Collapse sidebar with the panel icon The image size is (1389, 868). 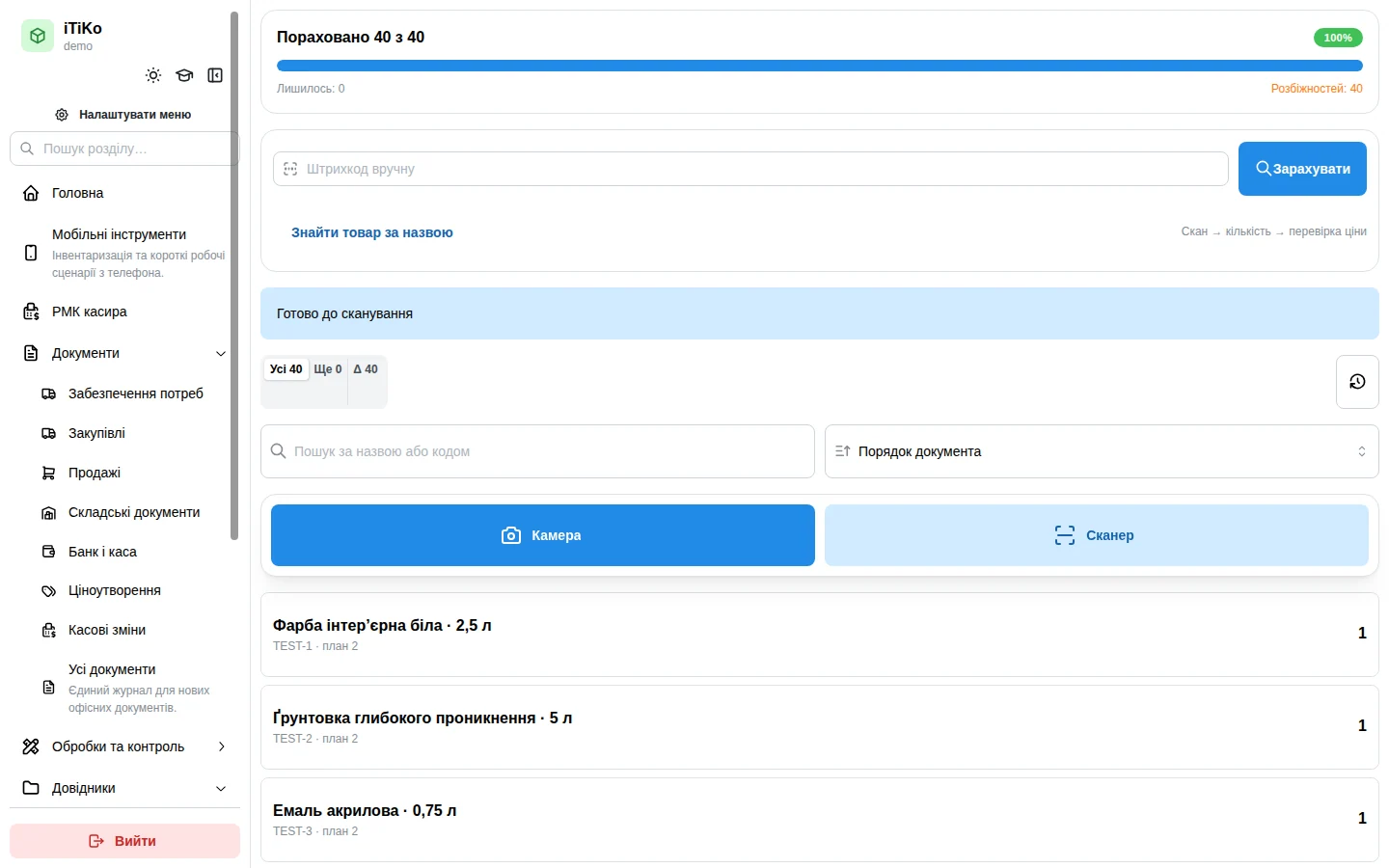(215, 75)
